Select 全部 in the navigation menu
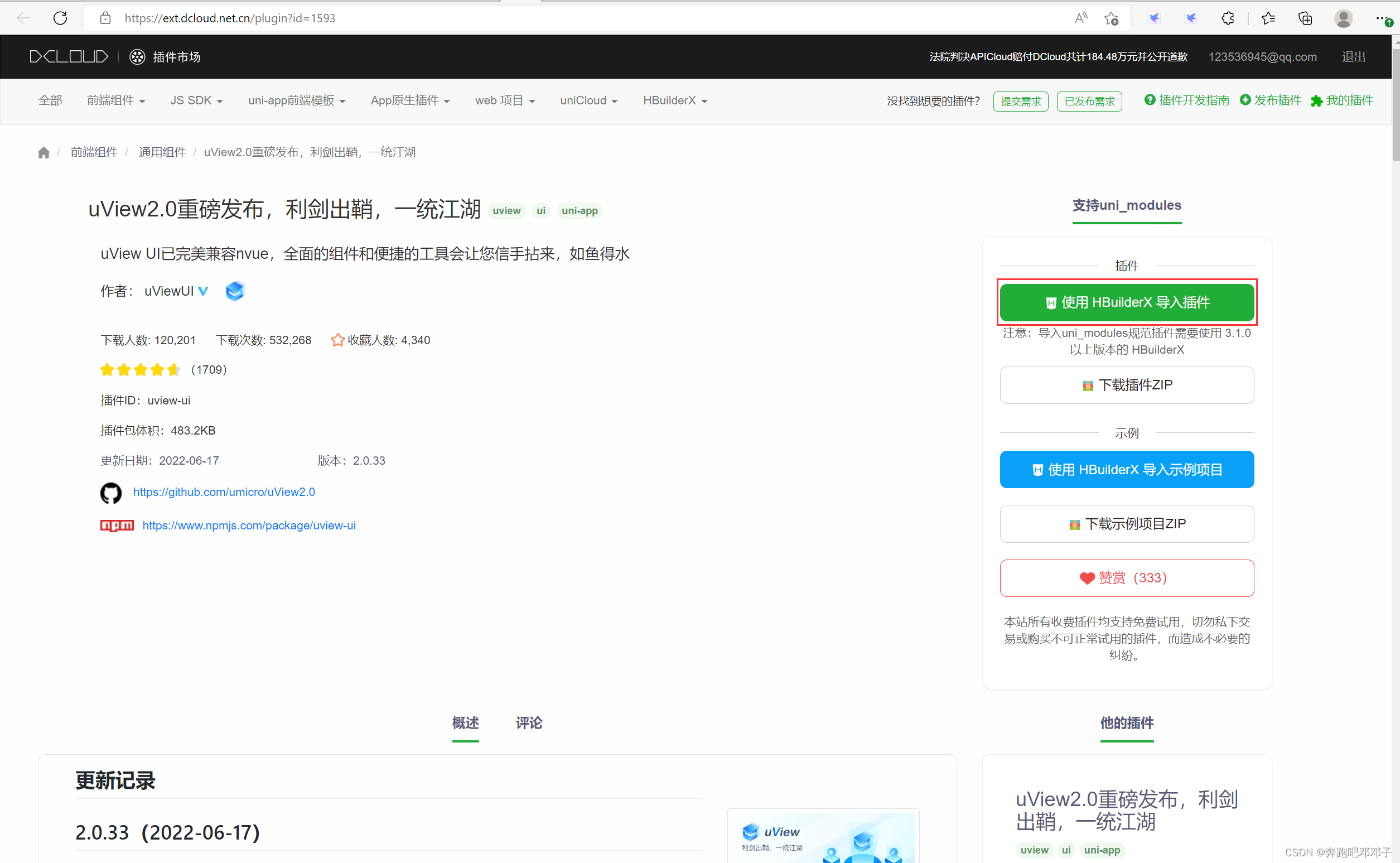 50,100
